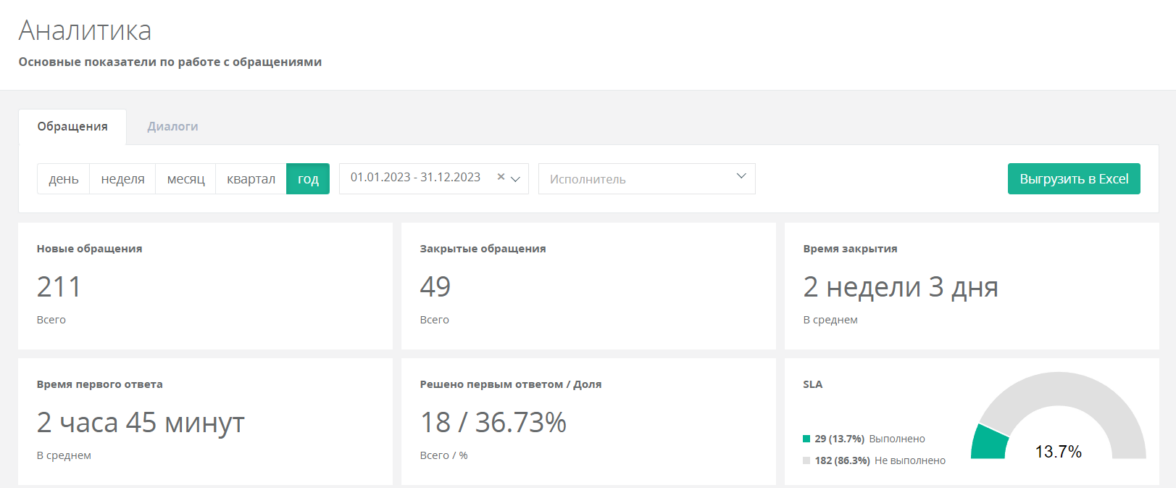Click the Время первого ответа card value

pyautogui.click(x=141, y=423)
